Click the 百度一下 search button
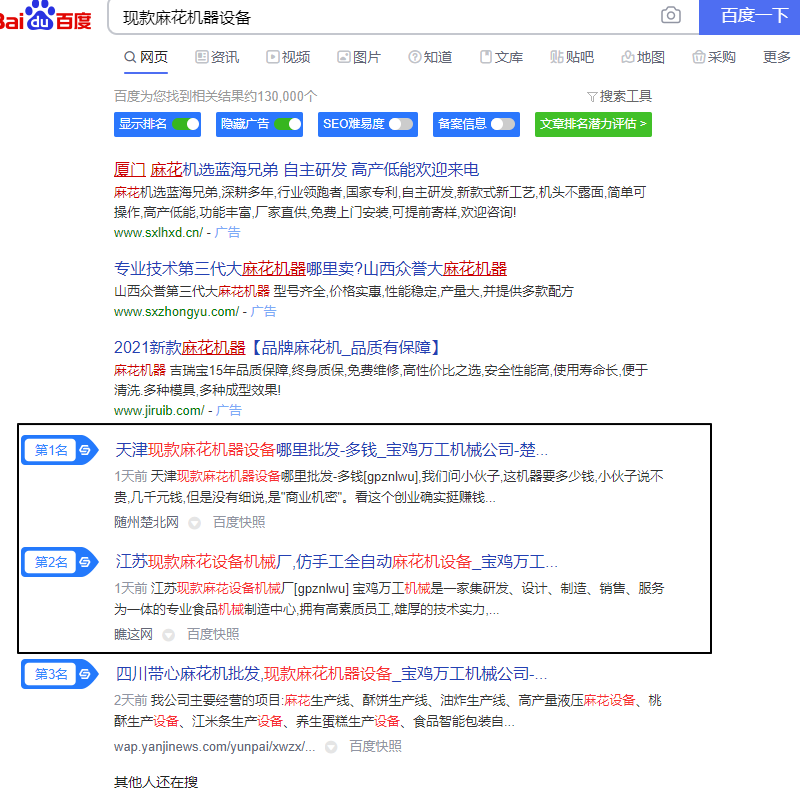The image size is (800, 800). (x=749, y=16)
